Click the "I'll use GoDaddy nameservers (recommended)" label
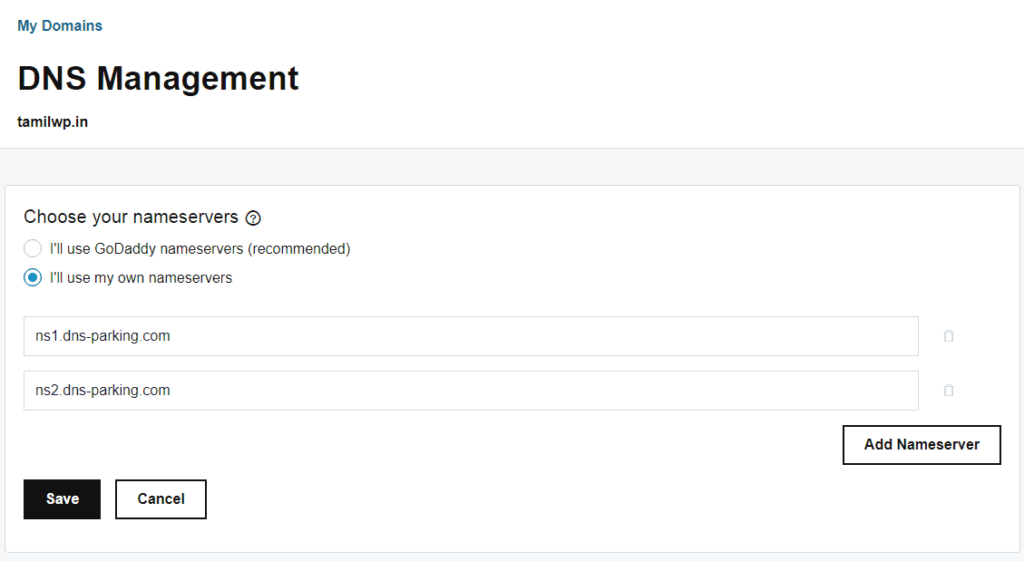 click(x=200, y=249)
